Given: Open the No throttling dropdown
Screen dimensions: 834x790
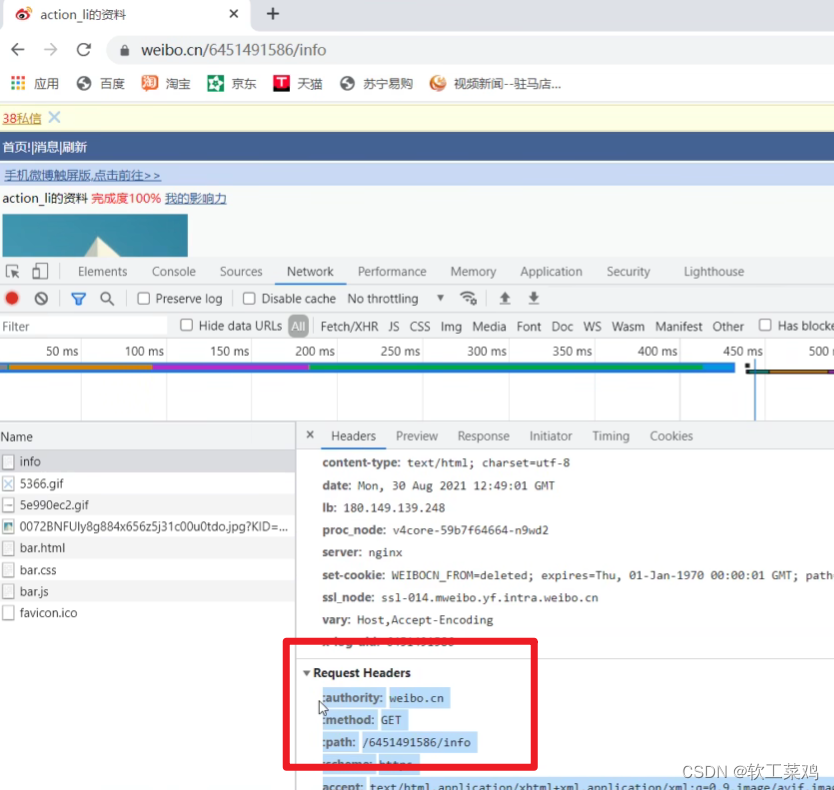Looking at the screenshot, I should pyautogui.click(x=396, y=298).
